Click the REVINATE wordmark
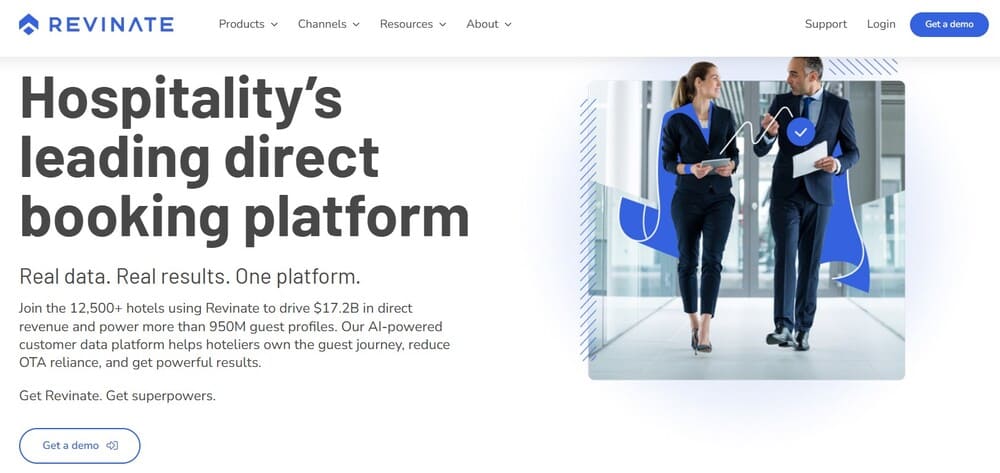This screenshot has width=1000, height=473. [111, 24]
